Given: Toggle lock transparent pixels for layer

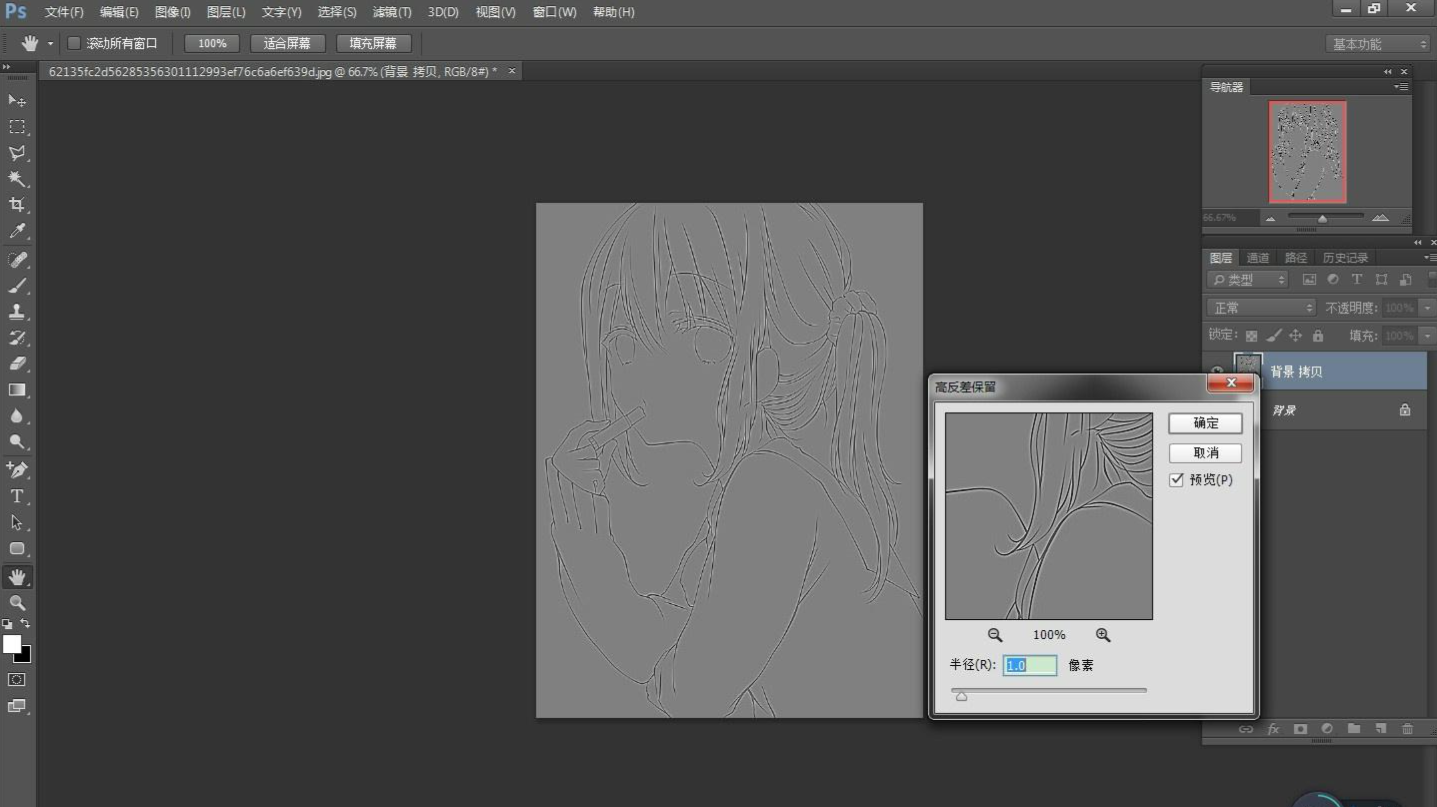Looking at the screenshot, I should 1251,336.
